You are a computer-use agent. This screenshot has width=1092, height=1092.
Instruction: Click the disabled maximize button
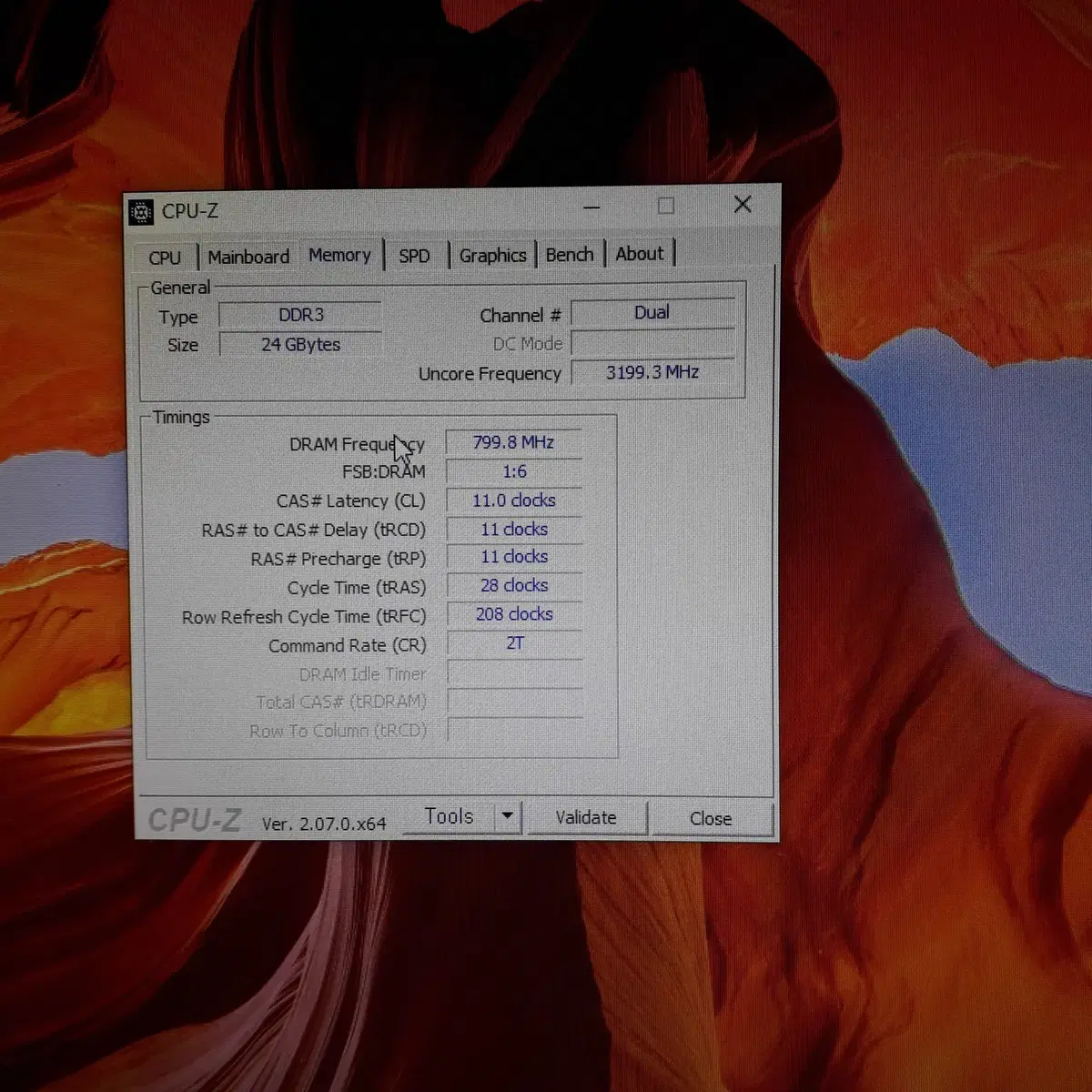coord(666,206)
